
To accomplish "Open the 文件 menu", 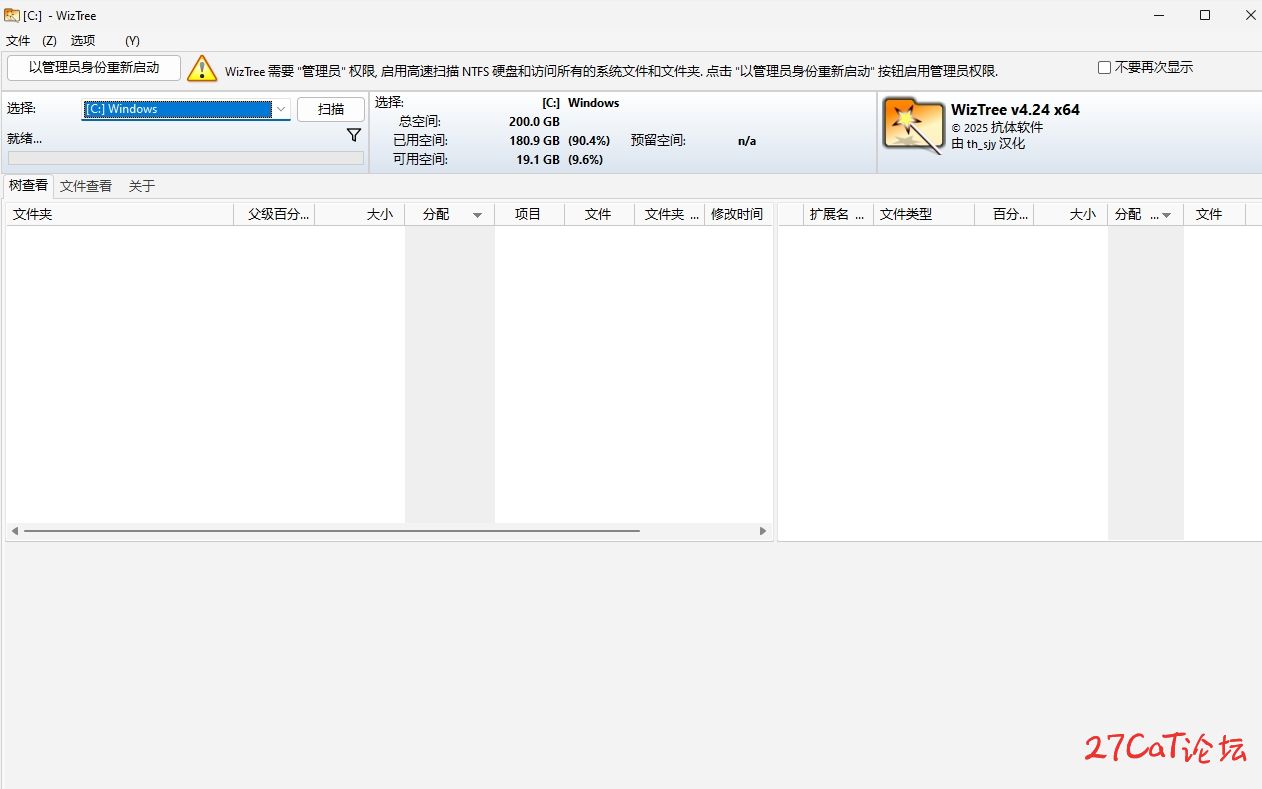I will pyautogui.click(x=18, y=41).
